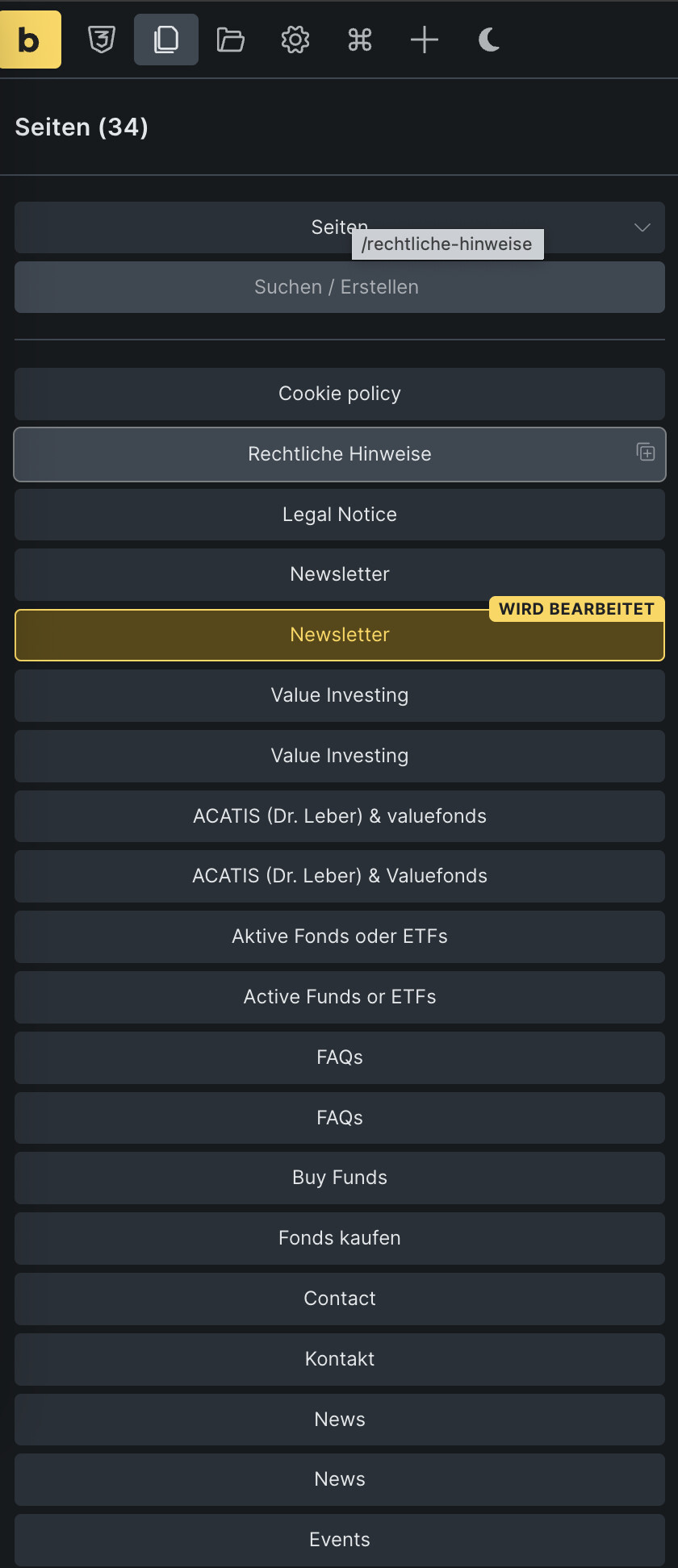Click the plus add icon
Viewport: 678px width, 1568px height.
click(x=425, y=40)
